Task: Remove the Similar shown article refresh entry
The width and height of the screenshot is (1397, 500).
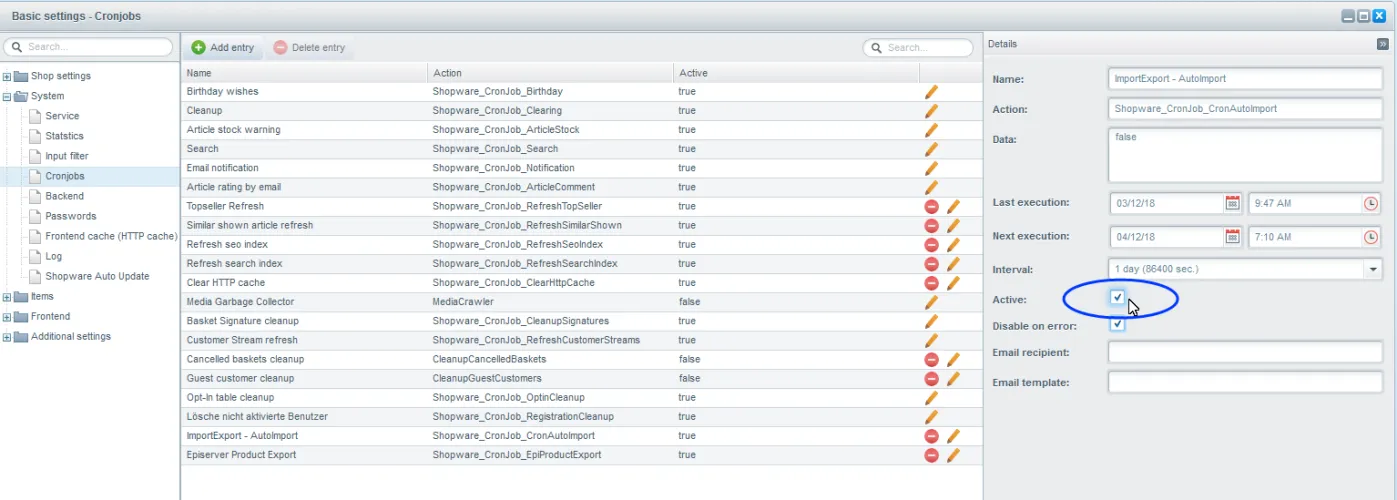Action: coord(931,225)
